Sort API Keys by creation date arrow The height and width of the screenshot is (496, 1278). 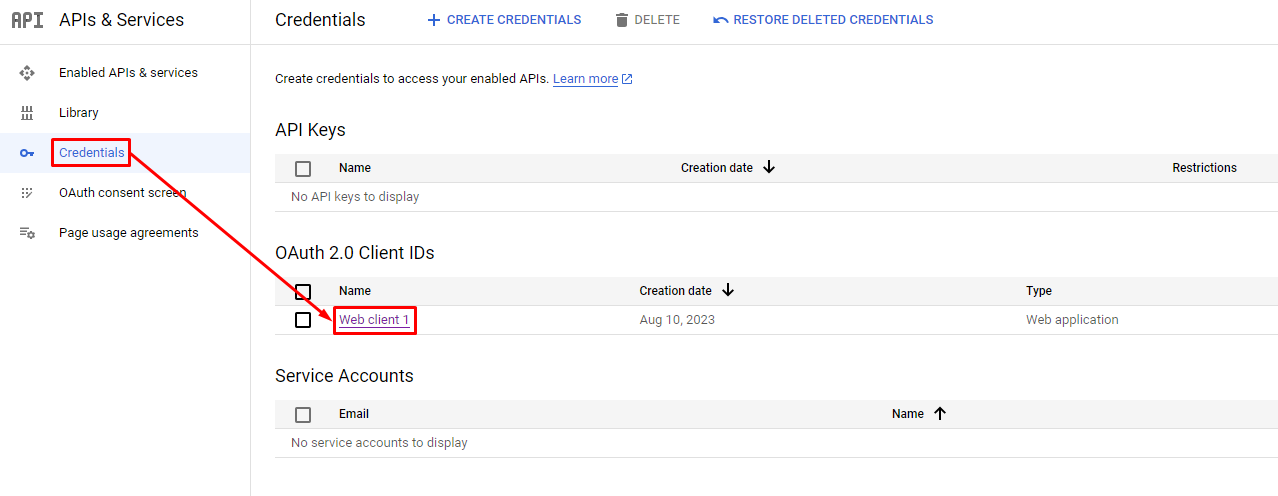pyautogui.click(x=769, y=167)
